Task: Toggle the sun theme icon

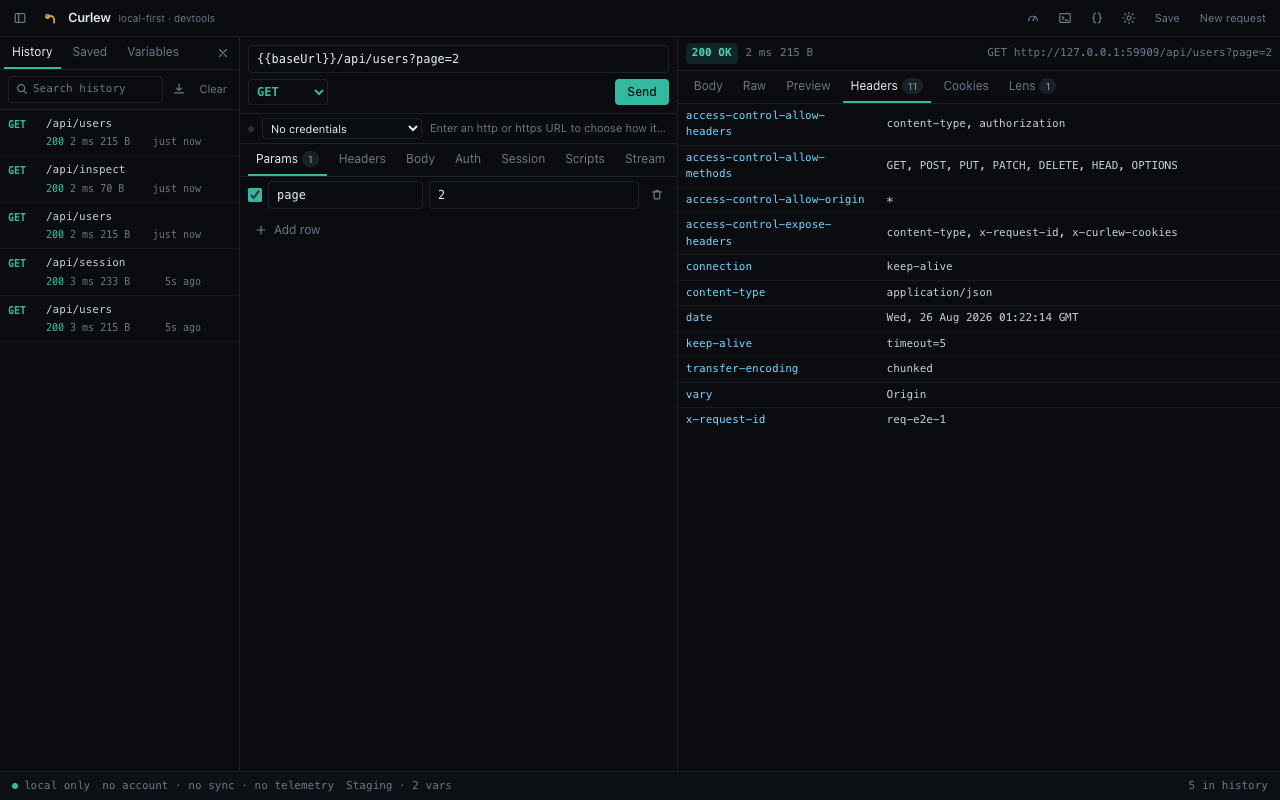Action: click(1129, 18)
